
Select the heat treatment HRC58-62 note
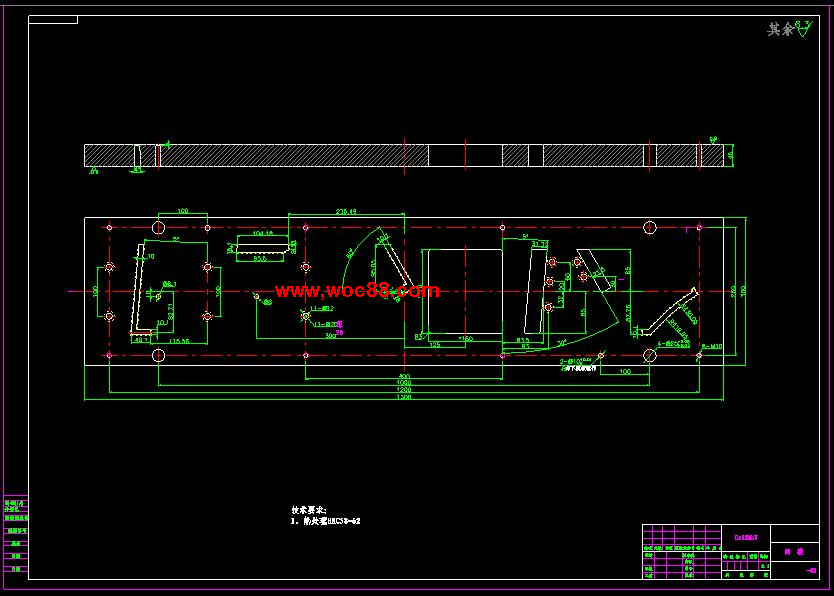(x=326, y=521)
